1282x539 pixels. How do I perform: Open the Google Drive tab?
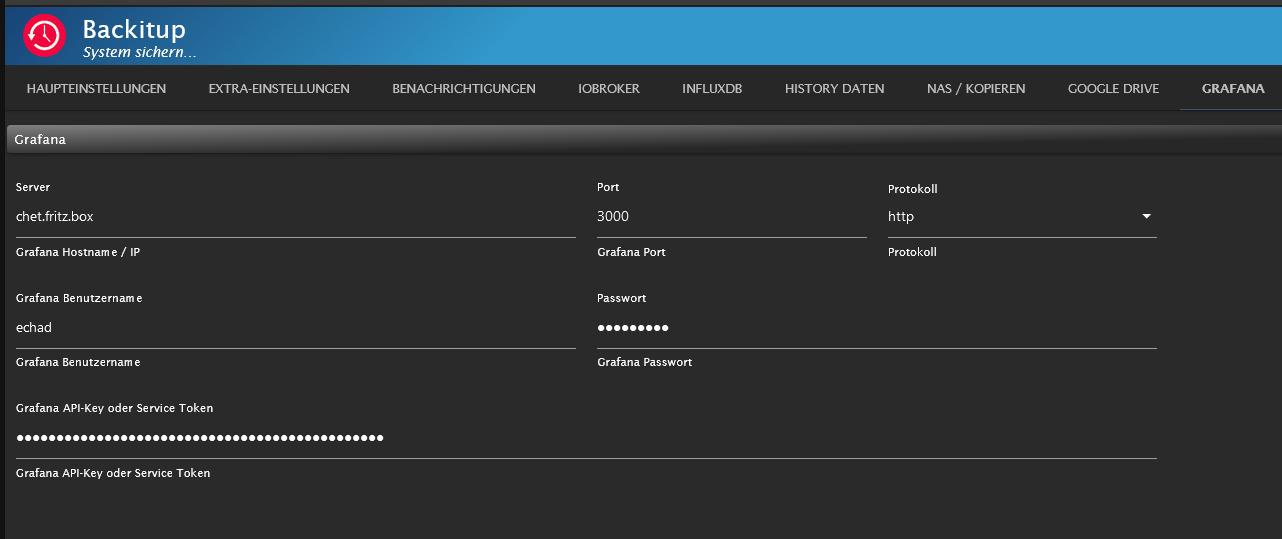pos(1114,89)
